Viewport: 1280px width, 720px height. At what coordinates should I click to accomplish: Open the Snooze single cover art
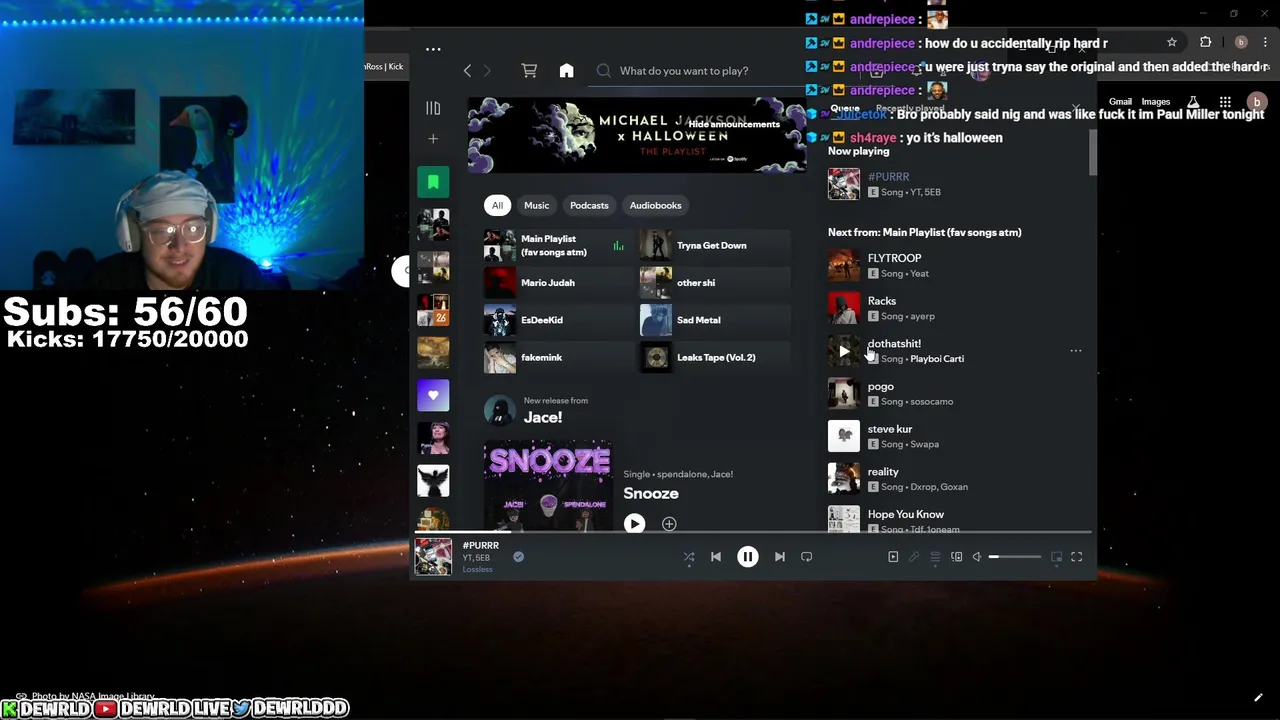tap(548, 485)
